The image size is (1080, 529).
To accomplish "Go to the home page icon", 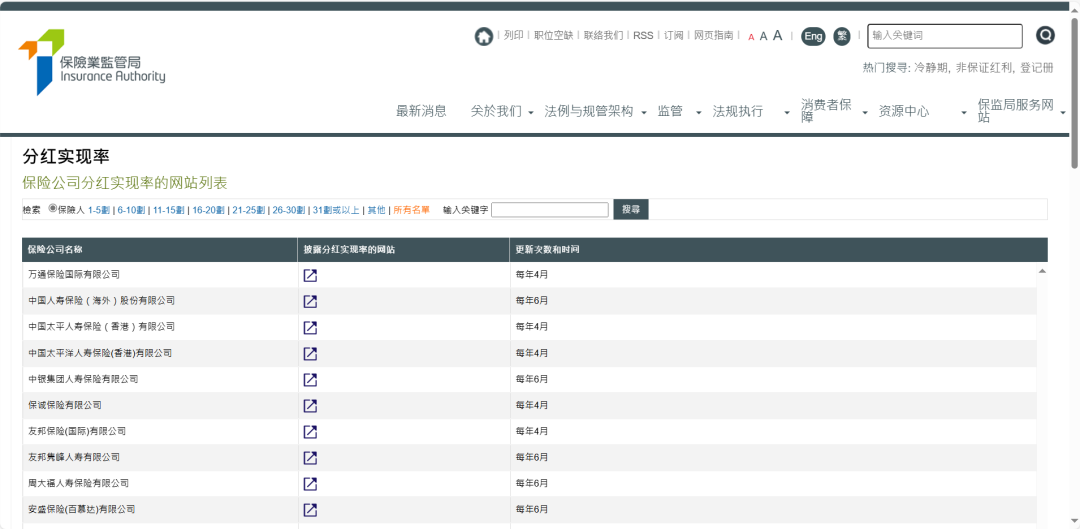I will click(484, 36).
